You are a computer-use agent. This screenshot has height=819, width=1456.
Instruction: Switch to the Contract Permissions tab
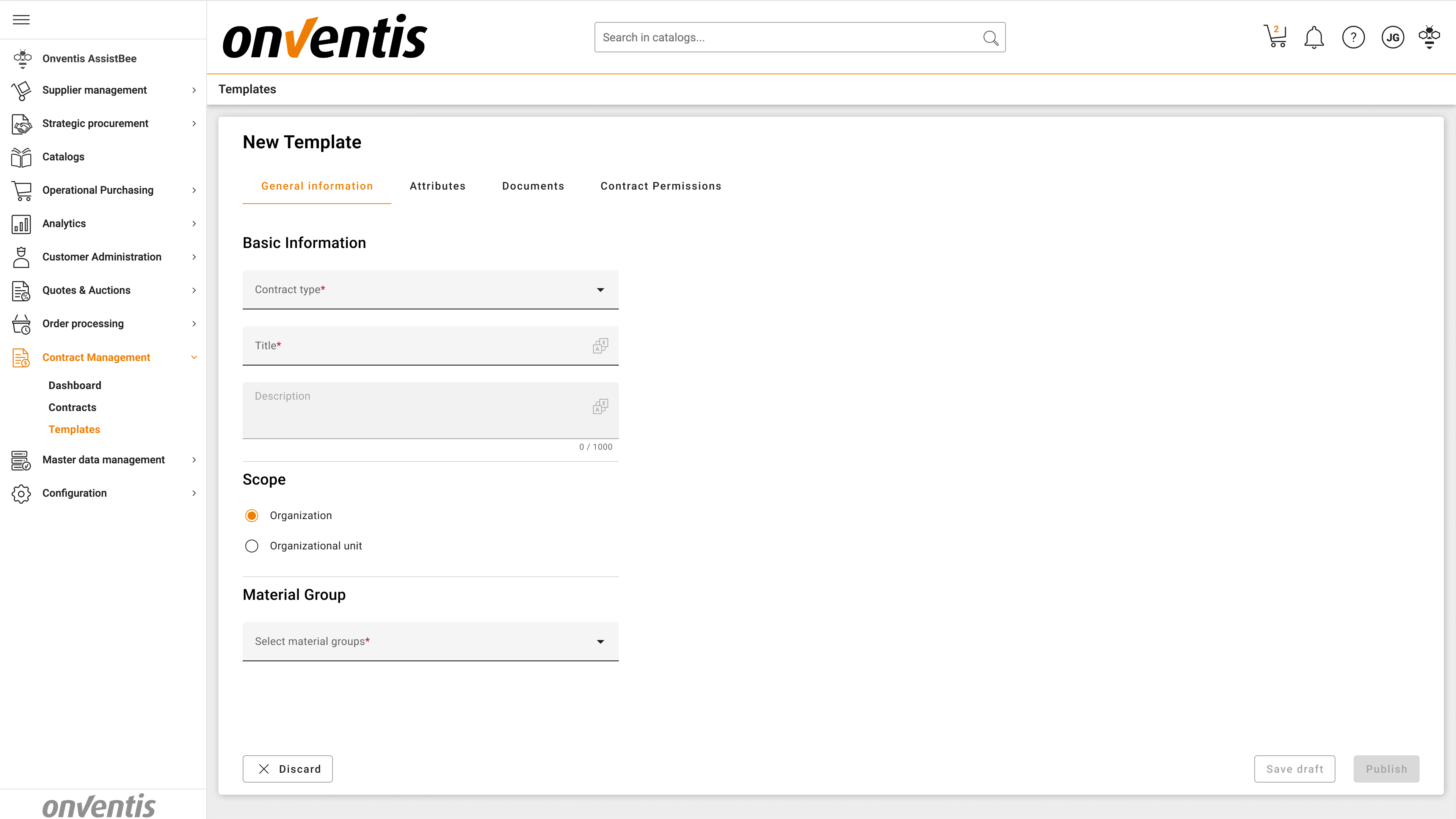[x=661, y=186]
